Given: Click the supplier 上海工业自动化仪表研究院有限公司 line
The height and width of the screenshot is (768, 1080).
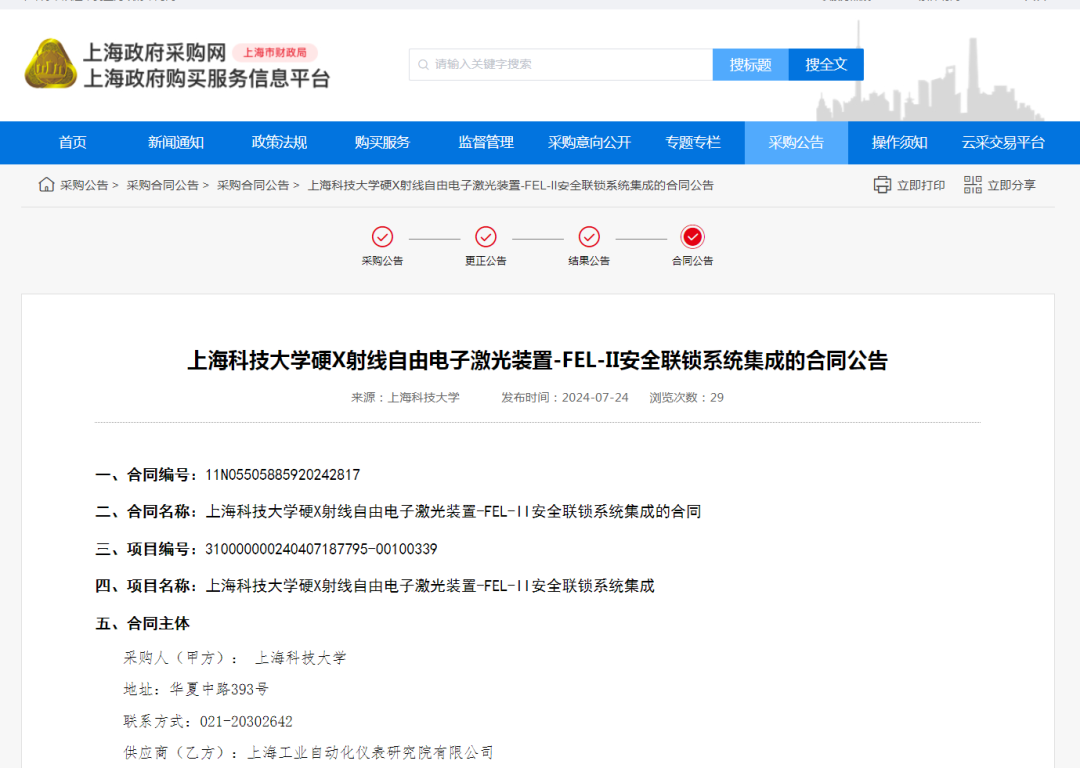Looking at the screenshot, I should [x=309, y=753].
